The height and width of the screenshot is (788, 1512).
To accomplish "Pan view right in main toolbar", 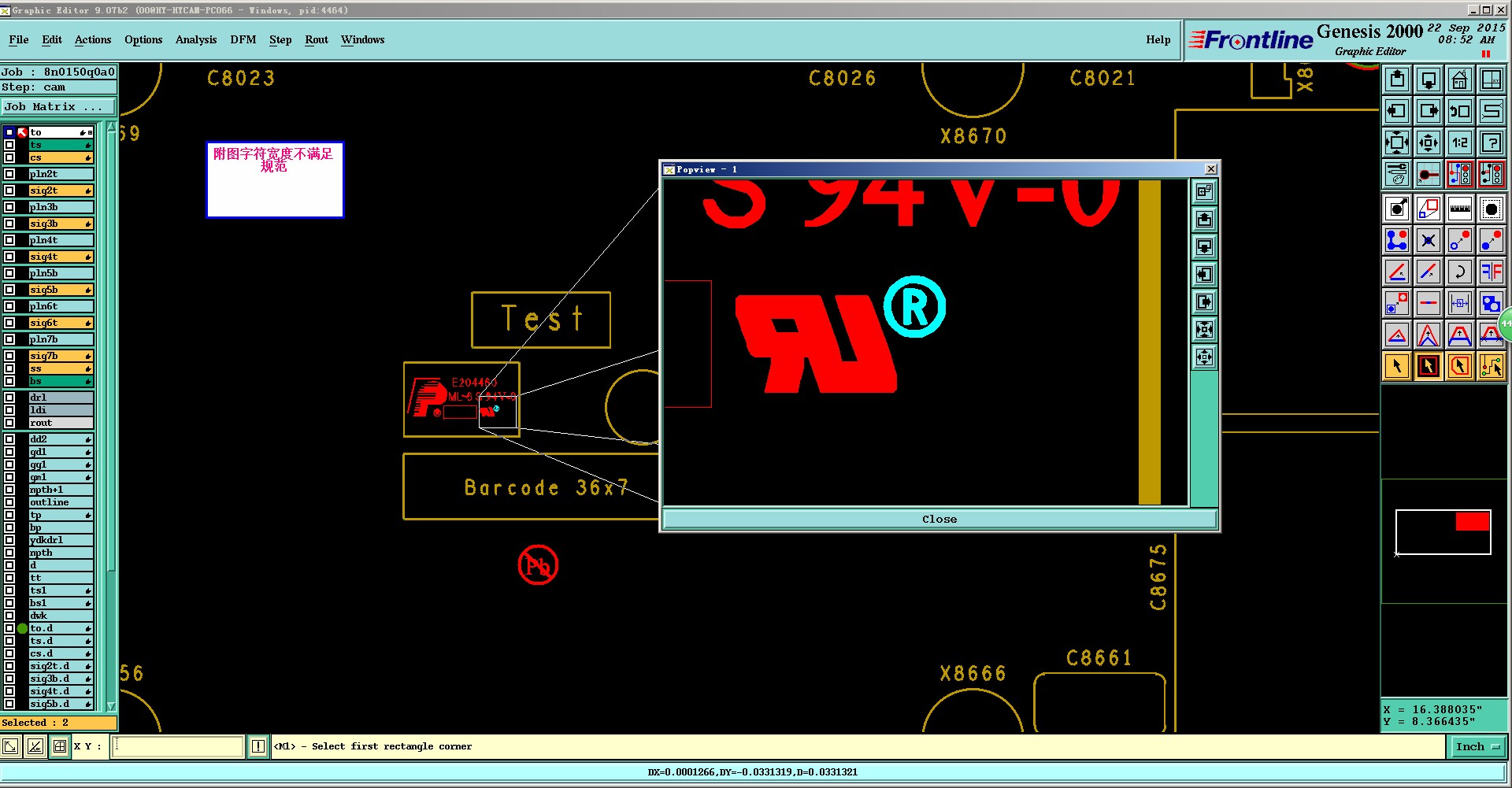I will click(1429, 111).
